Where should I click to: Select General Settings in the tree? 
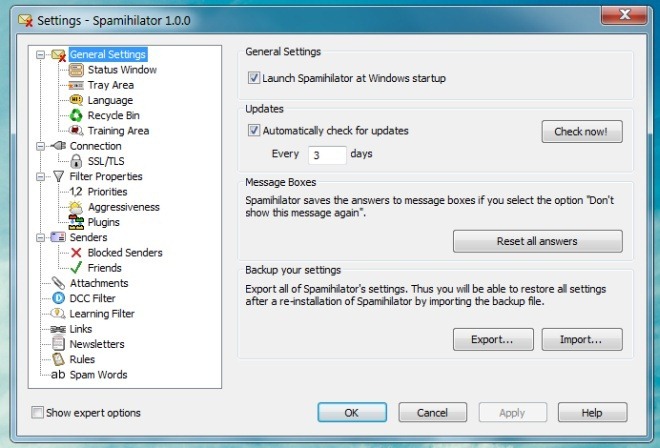pyautogui.click(x=108, y=54)
